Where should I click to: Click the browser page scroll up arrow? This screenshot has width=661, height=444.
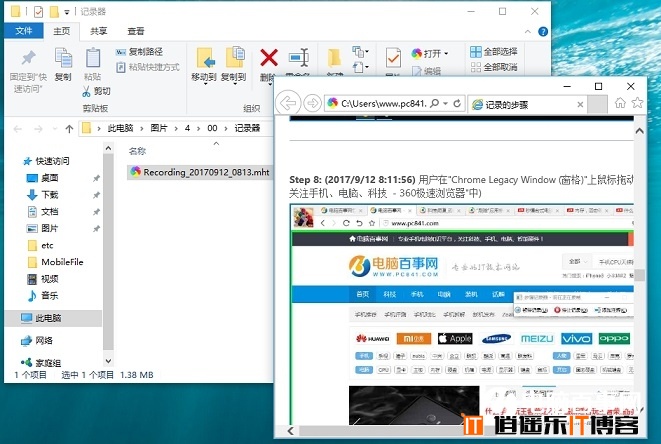click(640, 131)
